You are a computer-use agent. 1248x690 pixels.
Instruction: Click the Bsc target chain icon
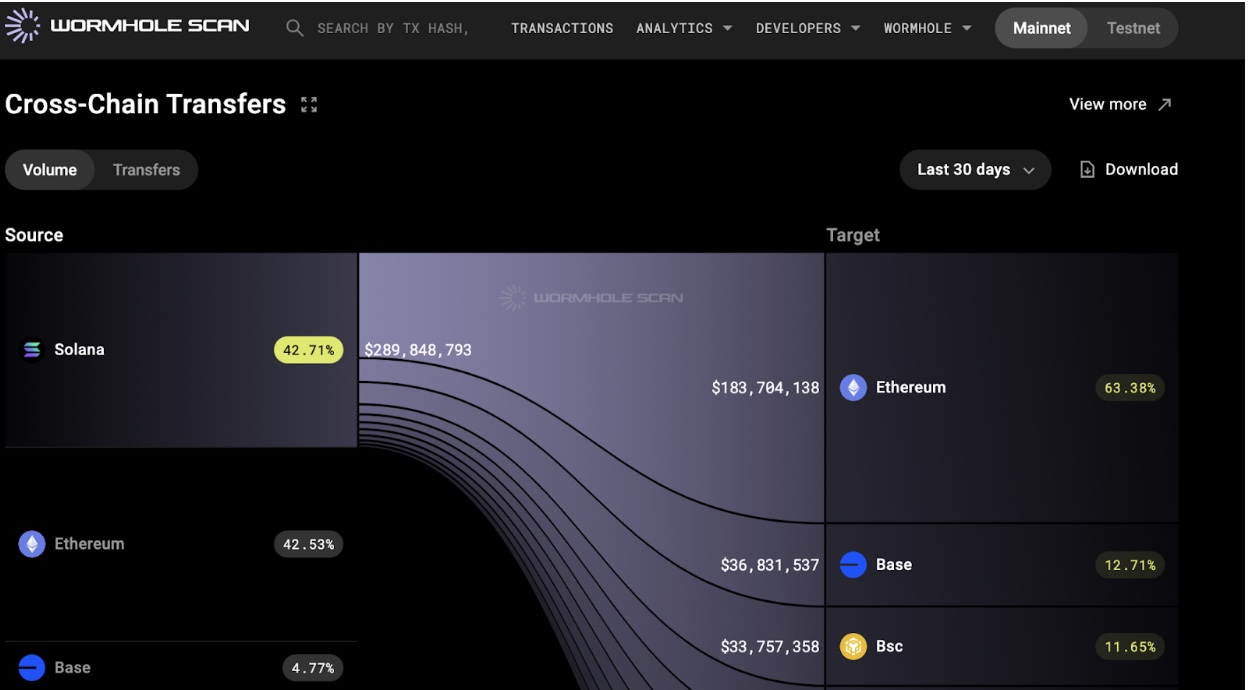853,647
